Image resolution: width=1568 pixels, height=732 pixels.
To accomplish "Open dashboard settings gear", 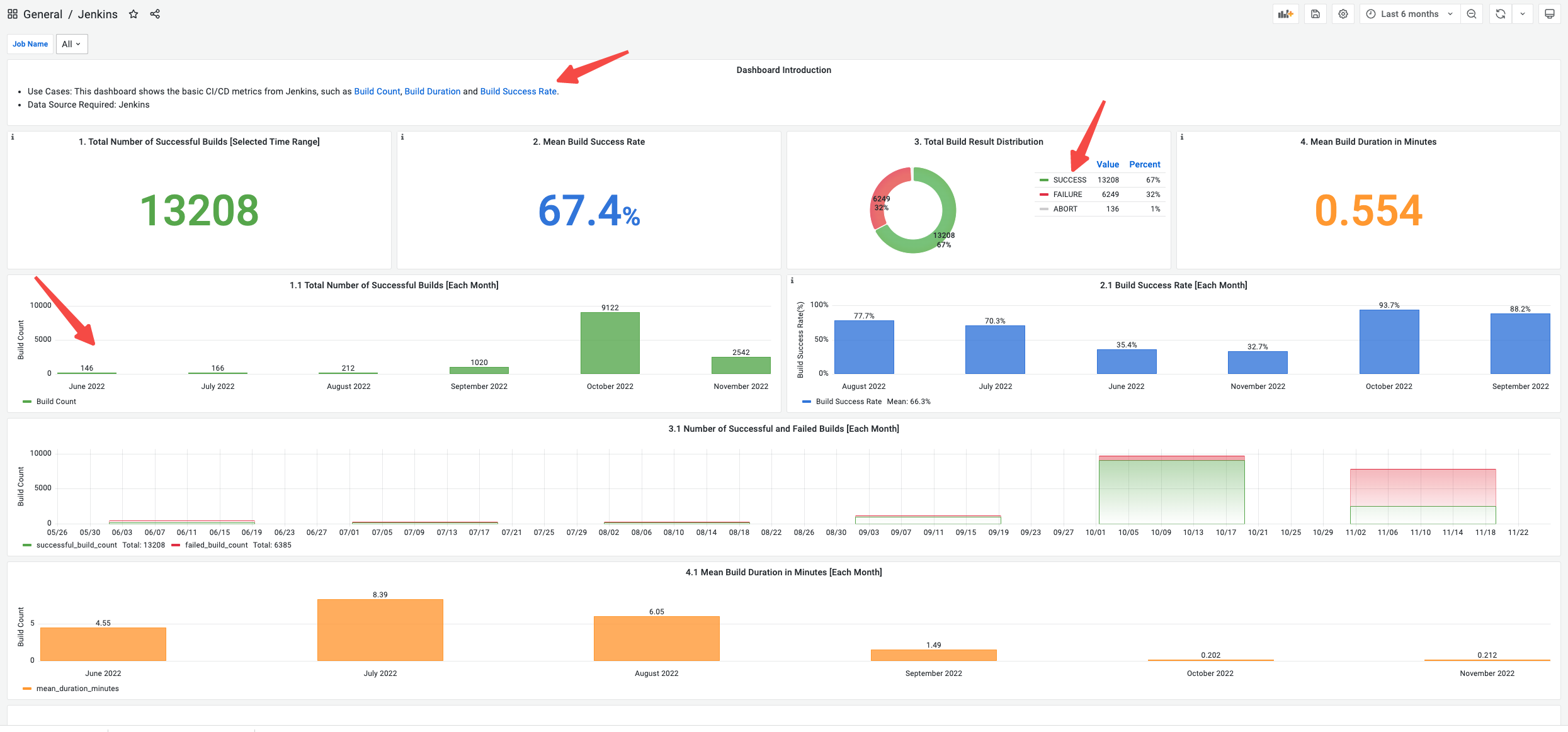I will 1343,14.
